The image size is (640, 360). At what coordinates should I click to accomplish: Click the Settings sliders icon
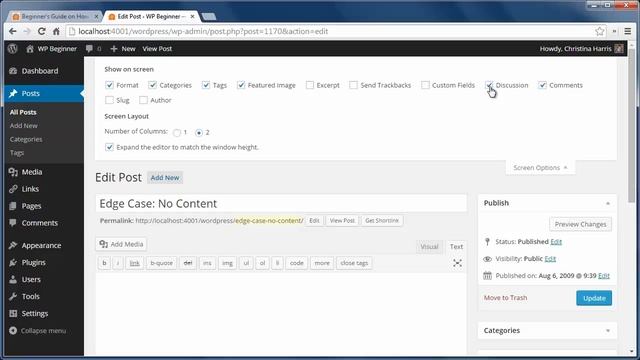tap(13, 313)
